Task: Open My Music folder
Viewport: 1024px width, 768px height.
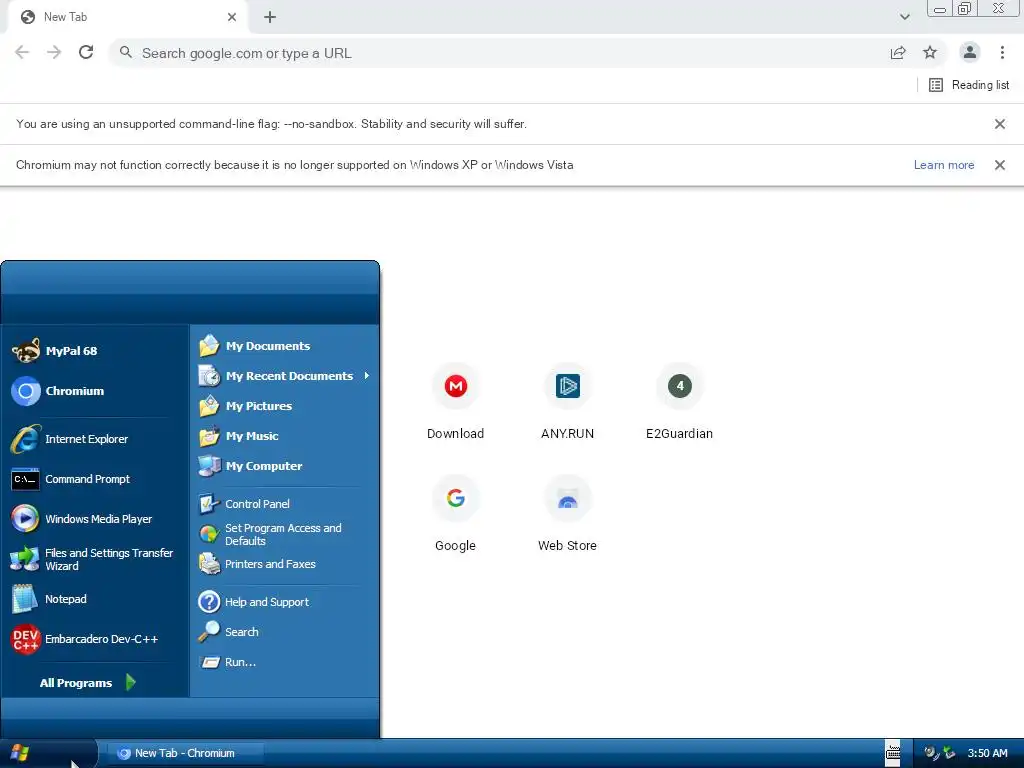Action: 285,436
